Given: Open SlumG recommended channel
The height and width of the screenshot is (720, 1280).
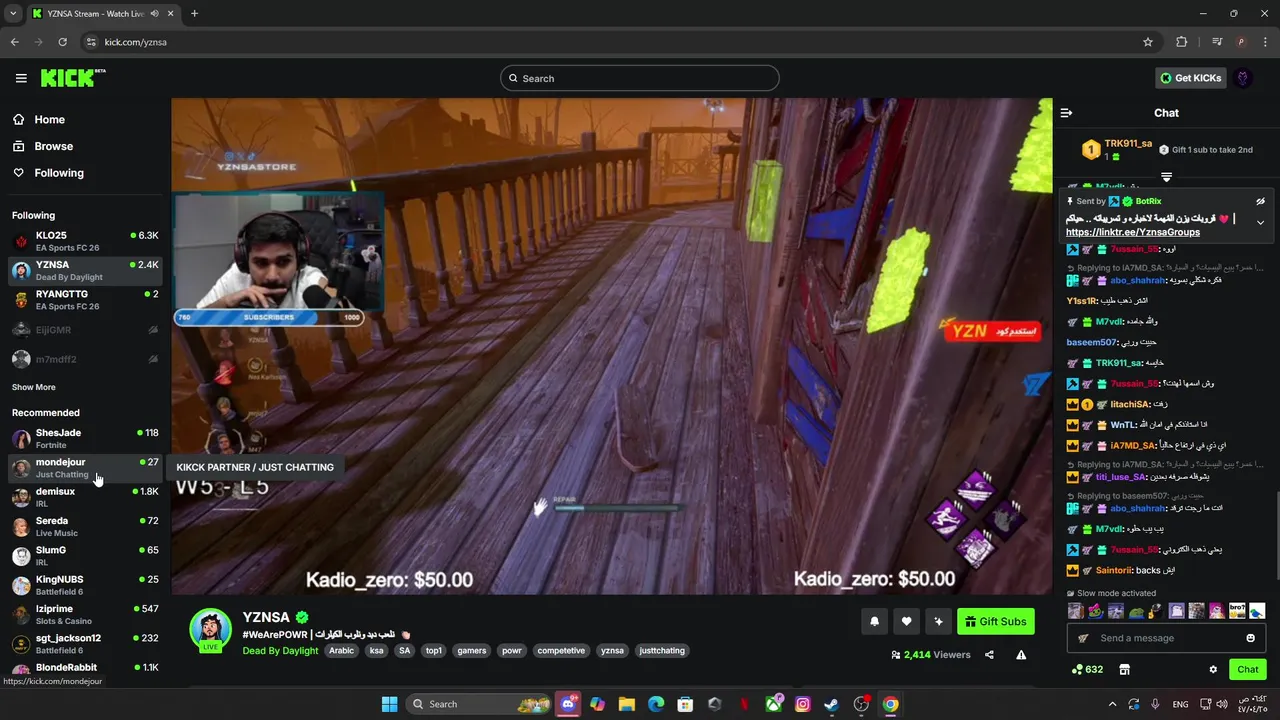Looking at the screenshot, I should pyautogui.click(x=85, y=556).
